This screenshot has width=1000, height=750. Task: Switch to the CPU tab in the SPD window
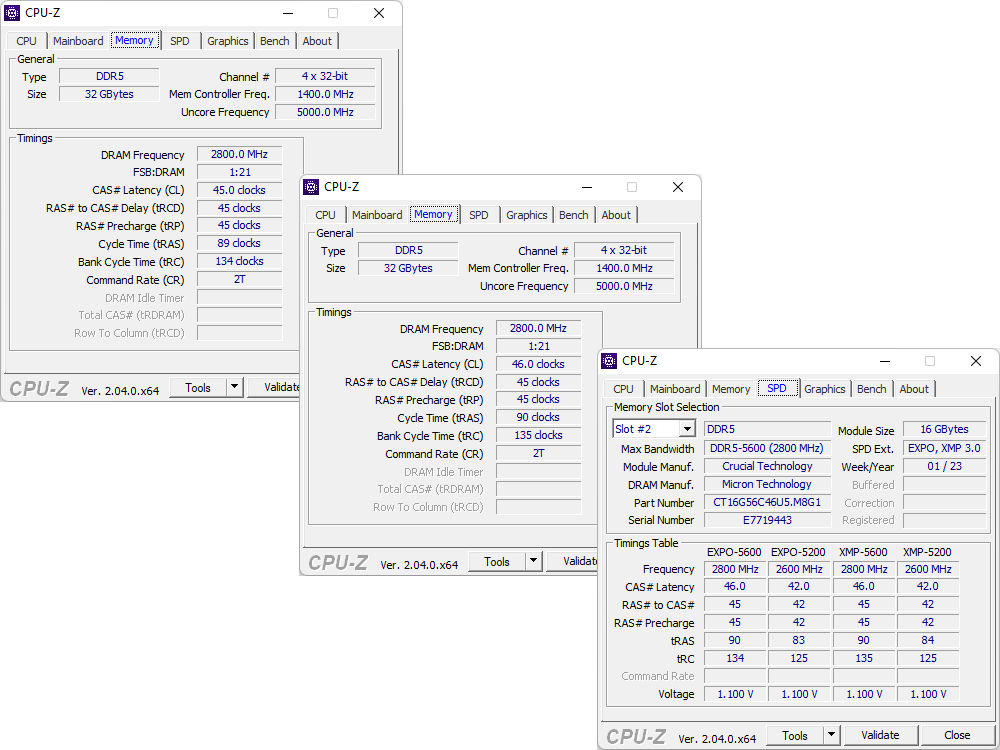pyautogui.click(x=623, y=389)
